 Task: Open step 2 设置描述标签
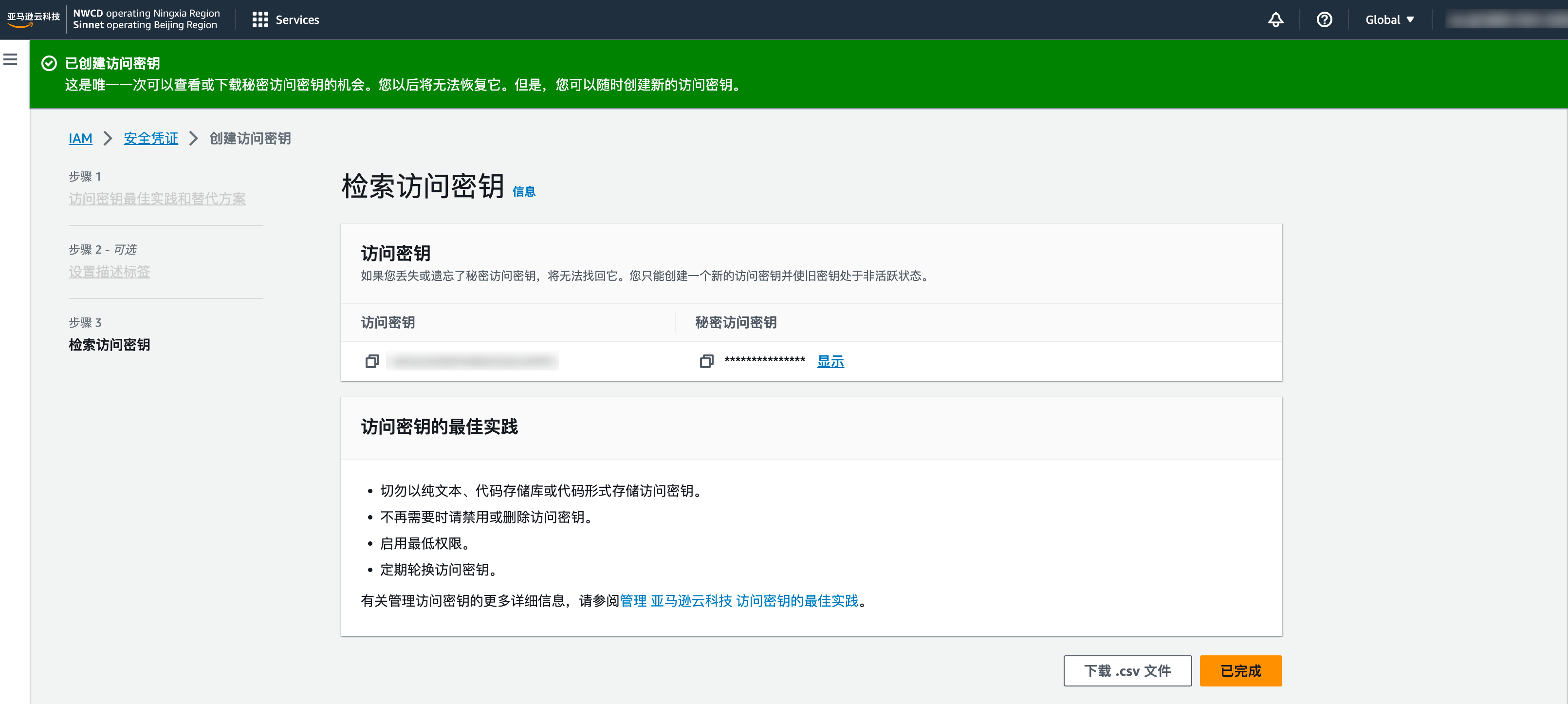110,272
